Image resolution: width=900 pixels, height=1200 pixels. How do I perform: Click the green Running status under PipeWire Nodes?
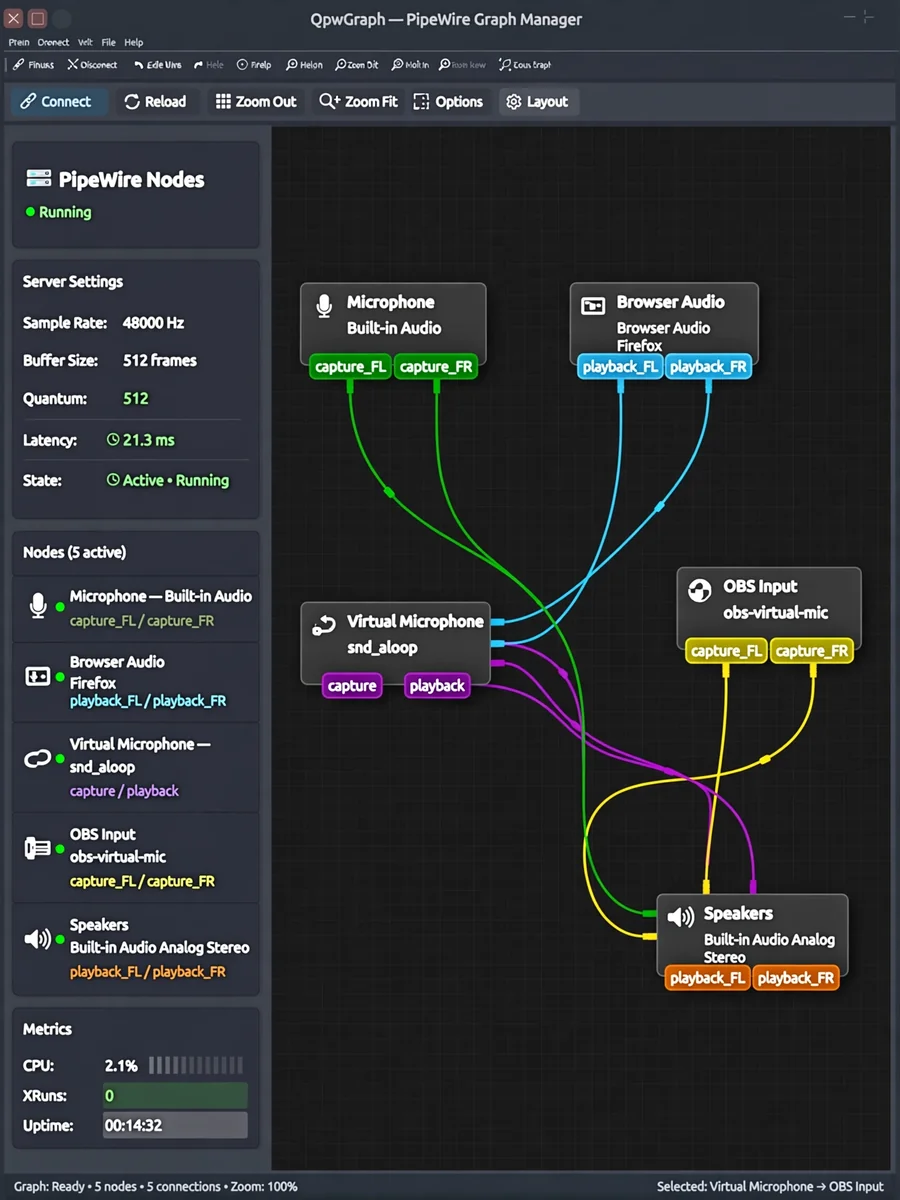coord(59,212)
